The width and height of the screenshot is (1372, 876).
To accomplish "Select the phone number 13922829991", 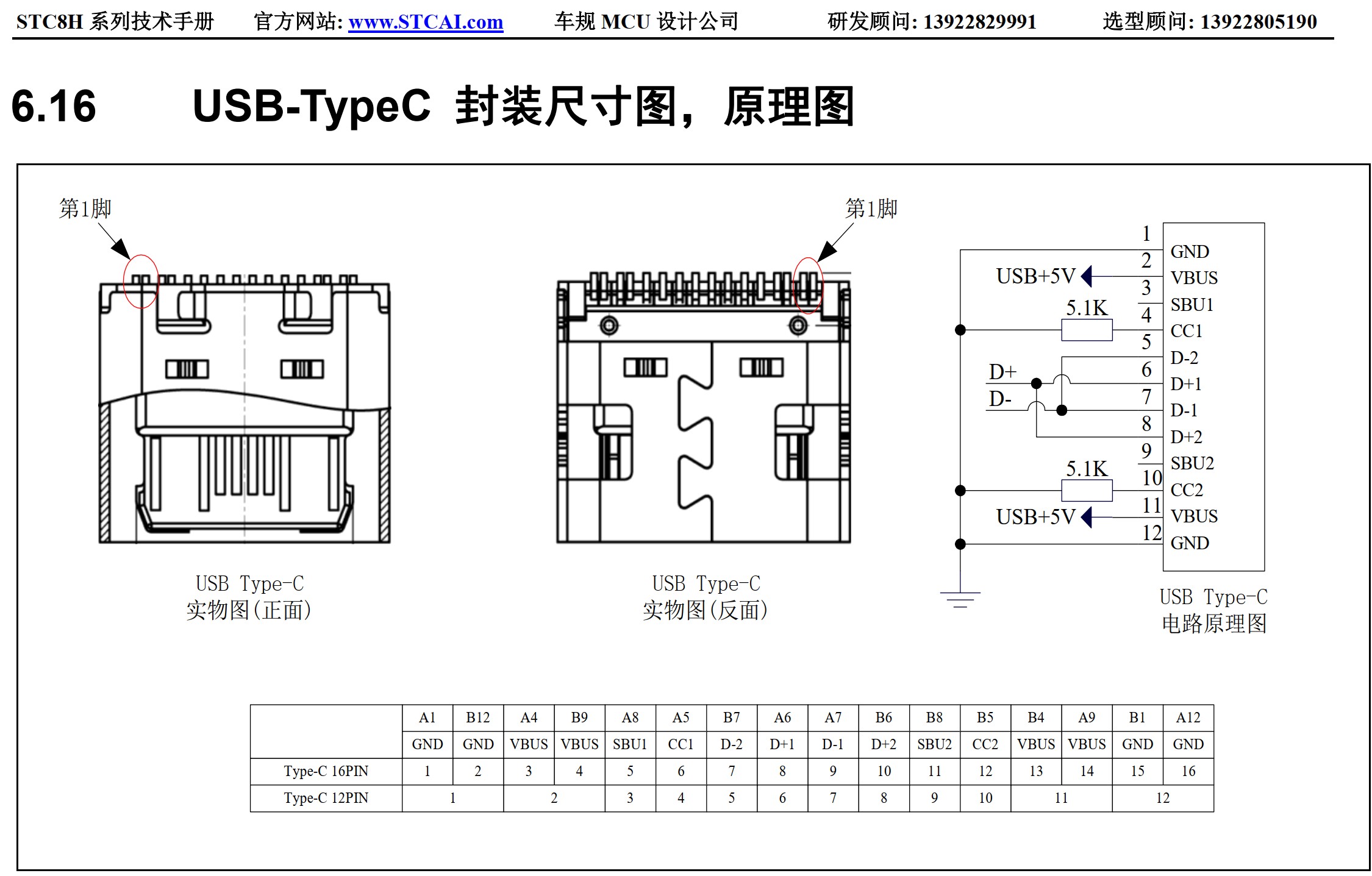I will point(980,22).
